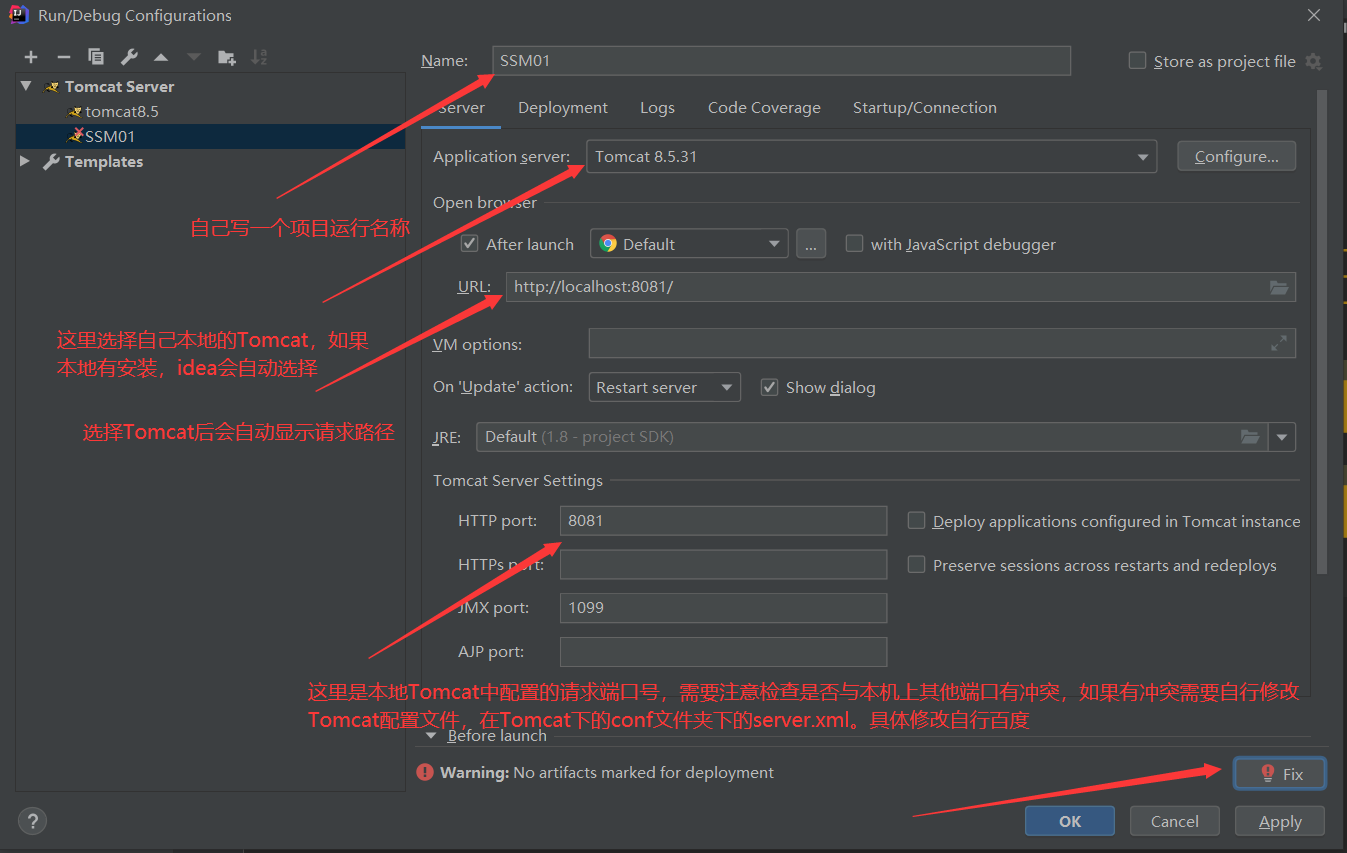
Task: Expand the VM options field icon
Action: tap(1279, 343)
